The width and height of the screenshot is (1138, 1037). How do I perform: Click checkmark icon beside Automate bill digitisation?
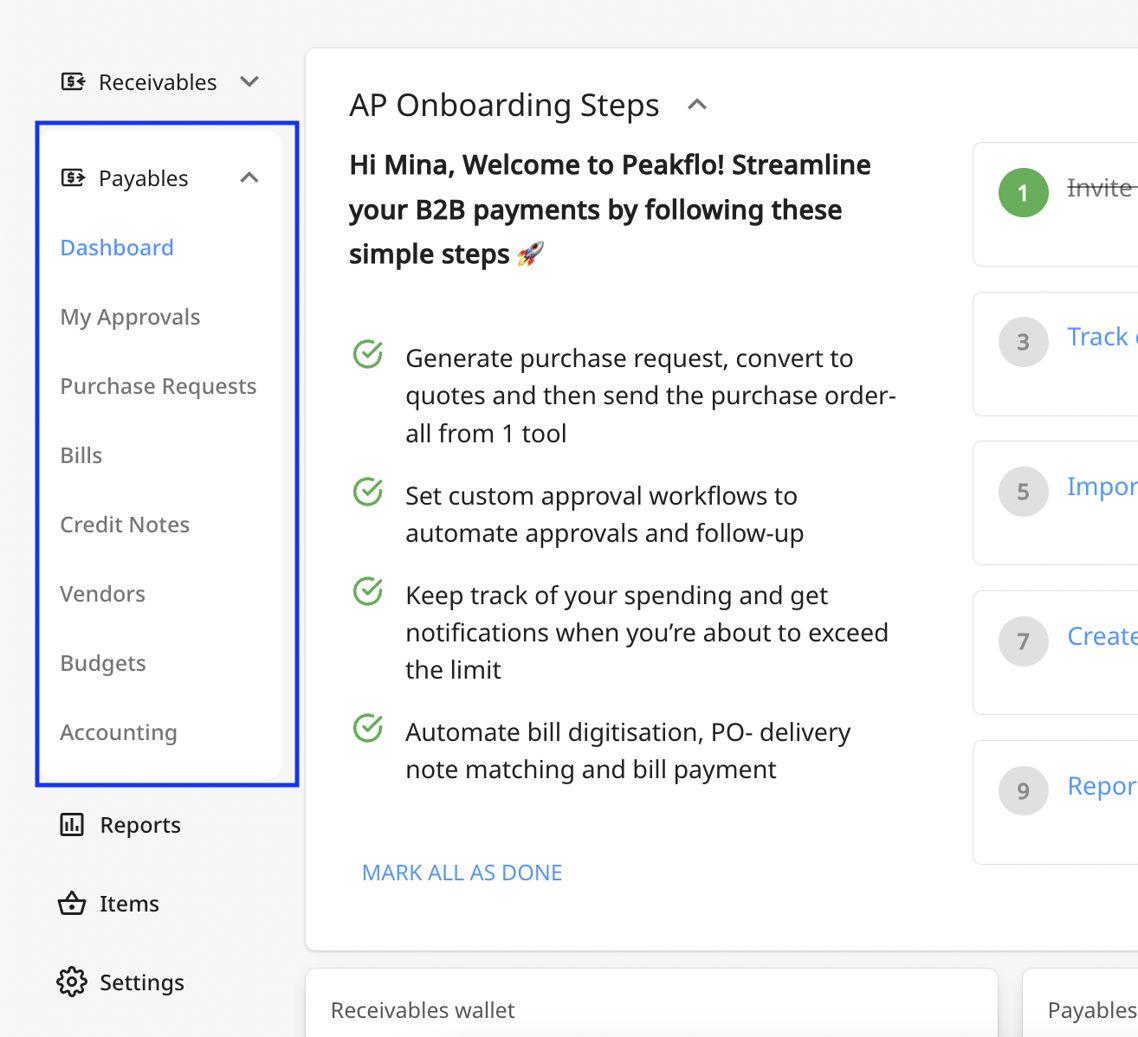368,728
